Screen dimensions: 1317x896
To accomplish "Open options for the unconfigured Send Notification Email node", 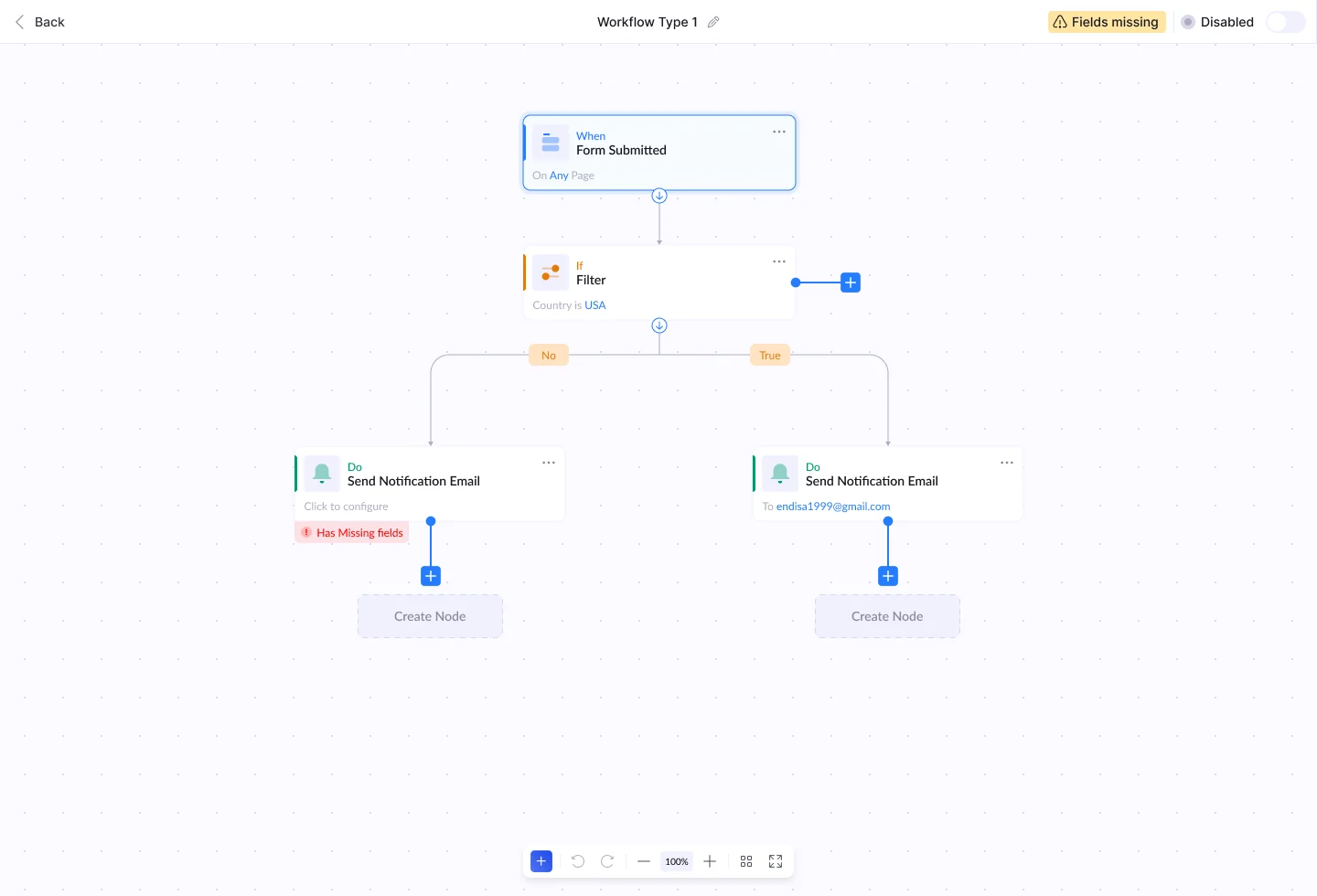I will tap(549, 463).
